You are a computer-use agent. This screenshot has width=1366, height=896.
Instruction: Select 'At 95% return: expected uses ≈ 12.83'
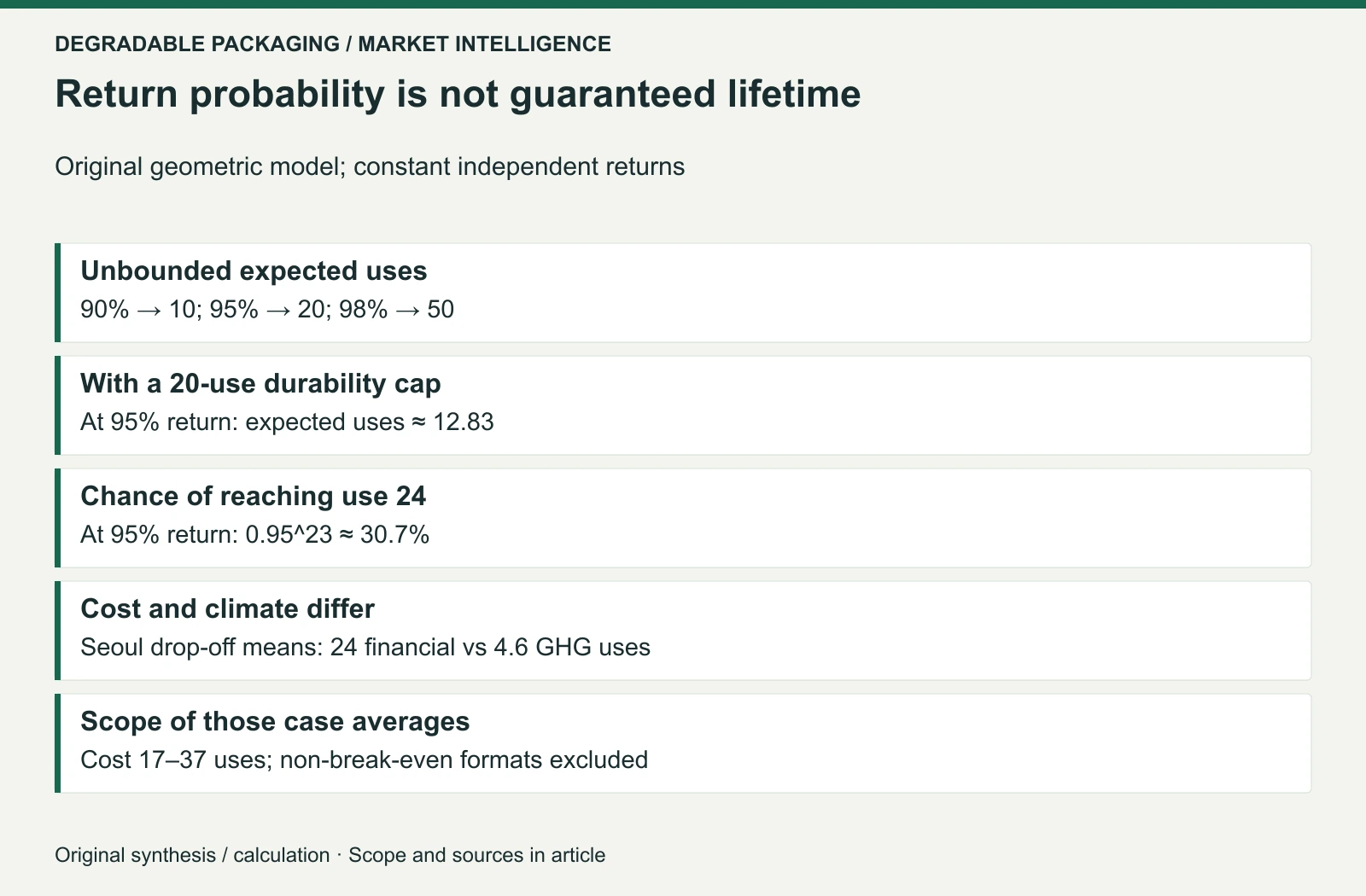coord(287,422)
